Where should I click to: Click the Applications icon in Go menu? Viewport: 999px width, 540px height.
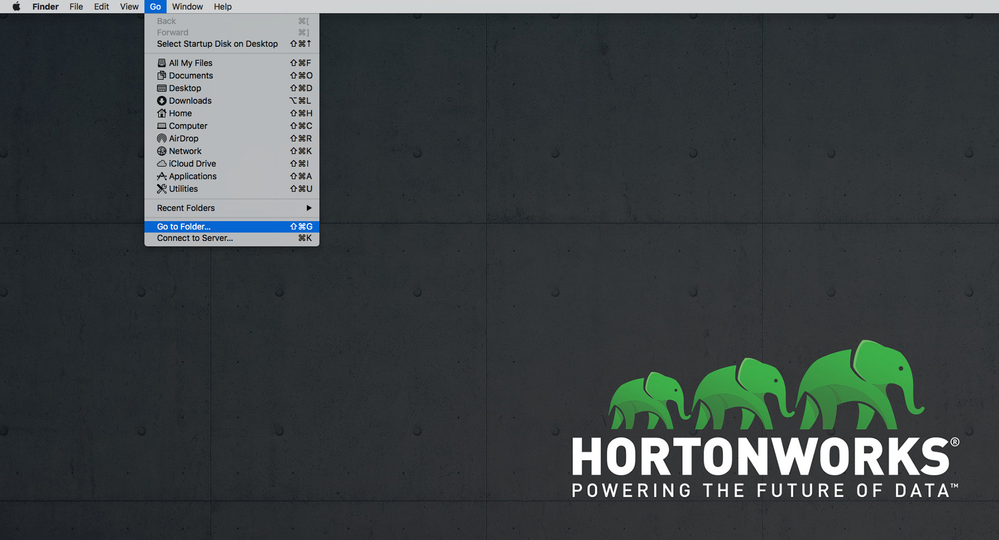[161, 177]
